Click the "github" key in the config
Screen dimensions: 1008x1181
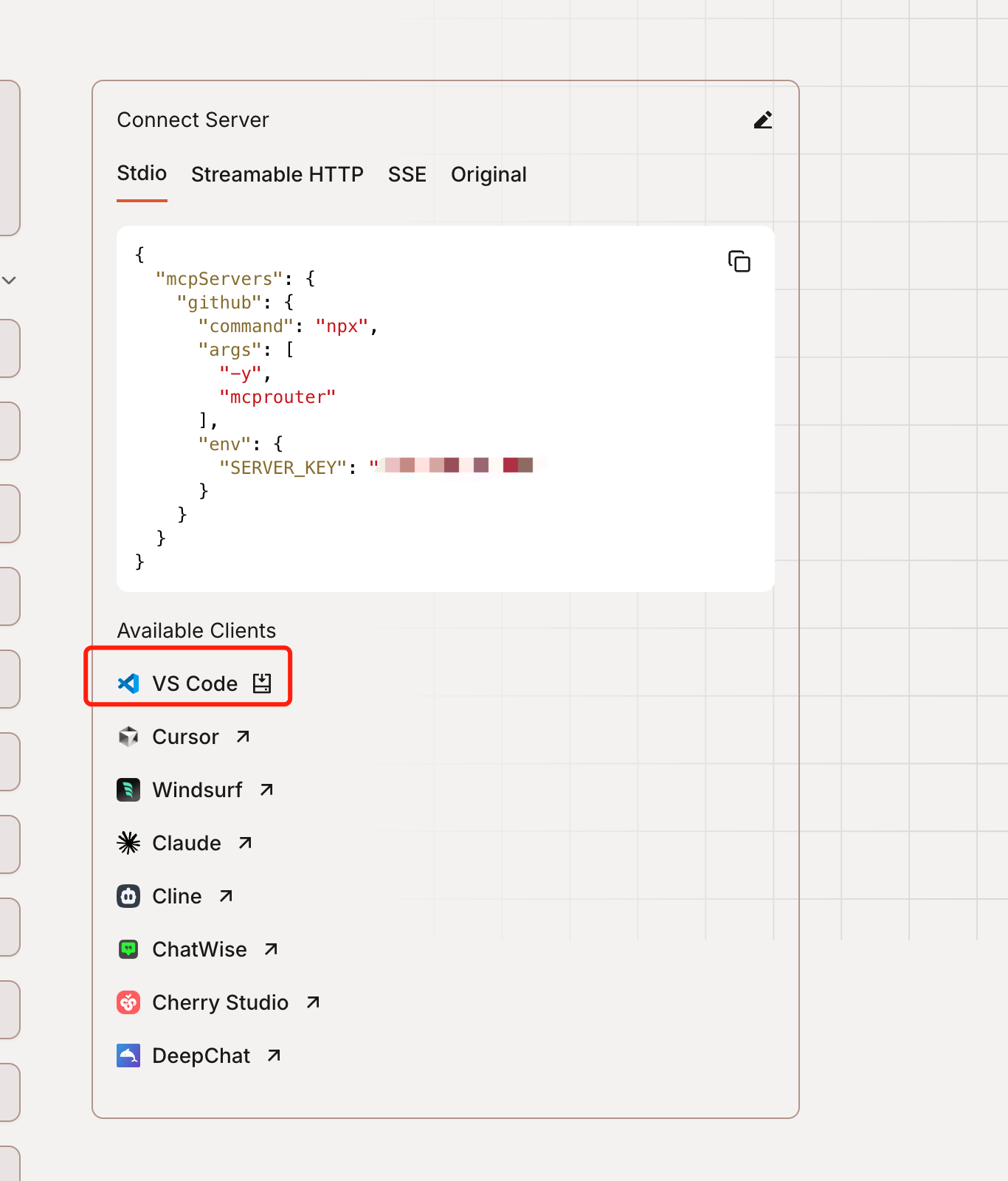point(219,303)
